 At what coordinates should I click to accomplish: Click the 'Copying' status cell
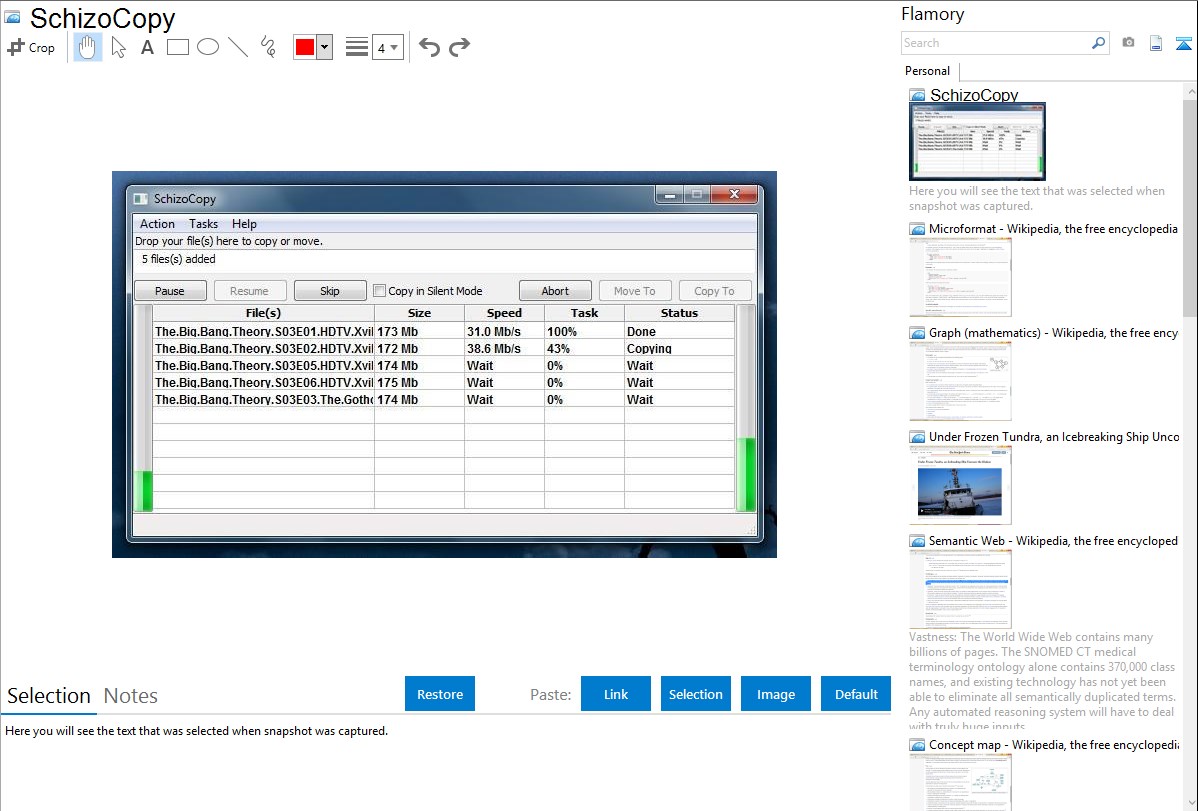(679, 349)
